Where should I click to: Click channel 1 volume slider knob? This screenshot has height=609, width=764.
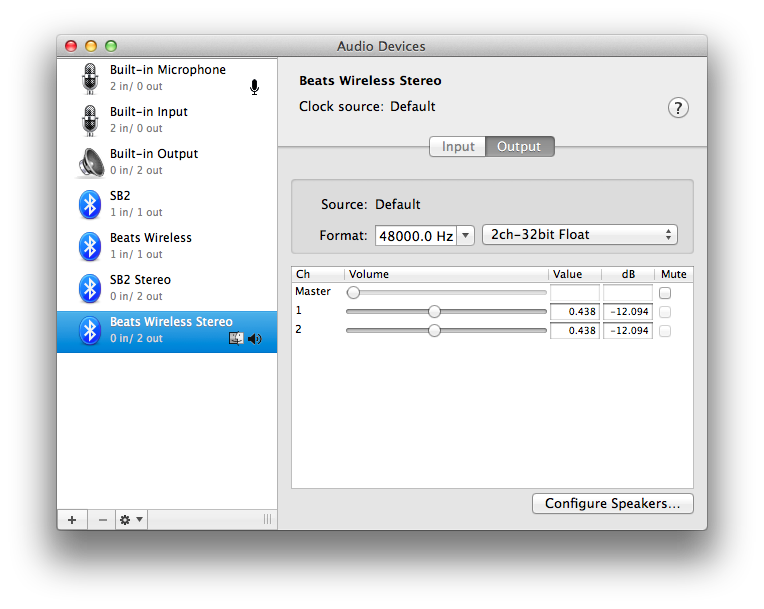click(x=434, y=311)
